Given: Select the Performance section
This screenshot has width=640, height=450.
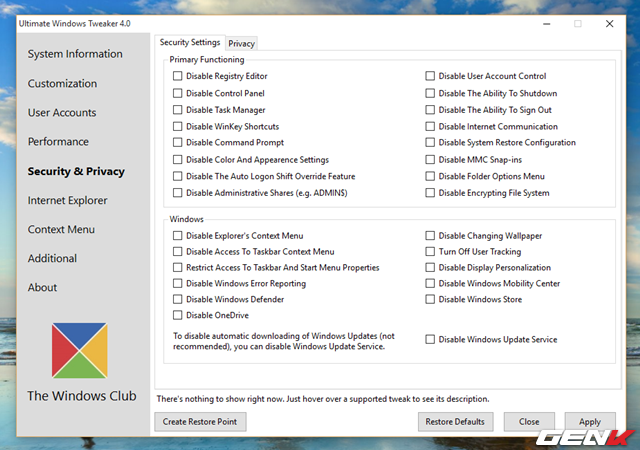Looking at the screenshot, I should (58, 142).
